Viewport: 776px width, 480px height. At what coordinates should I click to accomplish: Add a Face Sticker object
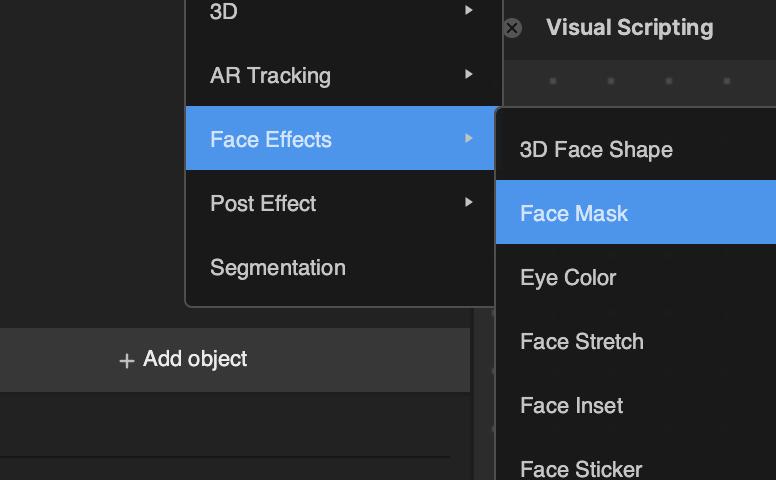581,468
